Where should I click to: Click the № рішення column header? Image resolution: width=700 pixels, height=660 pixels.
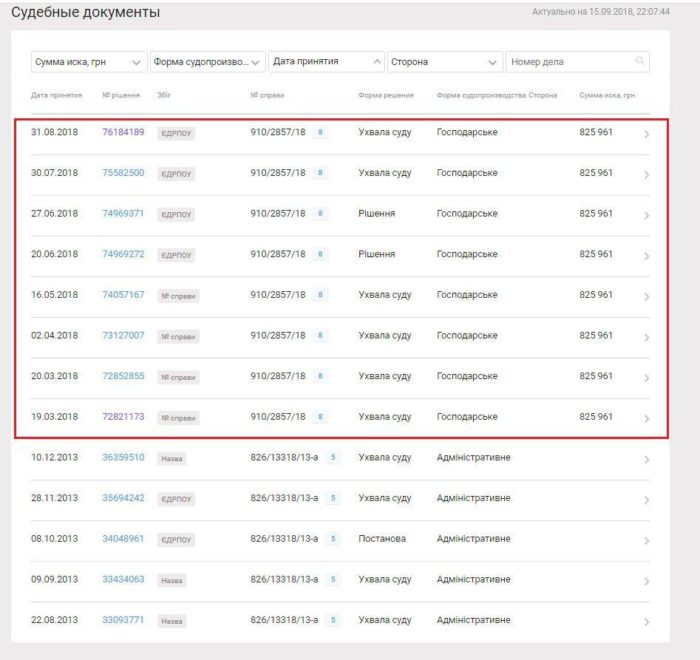click(x=120, y=95)
